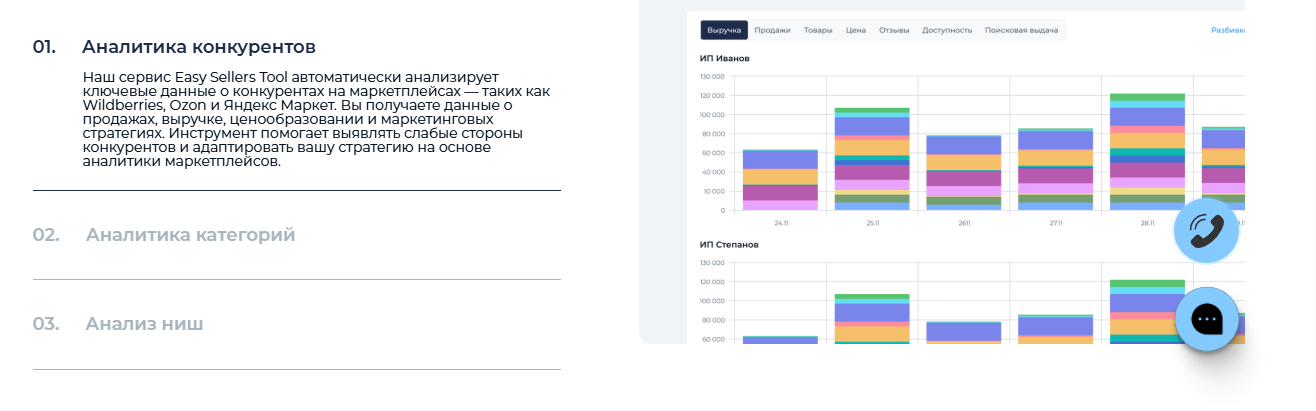Open the Доступность tab
Viewport: 1316px width, 411px height.
point(946,30)
